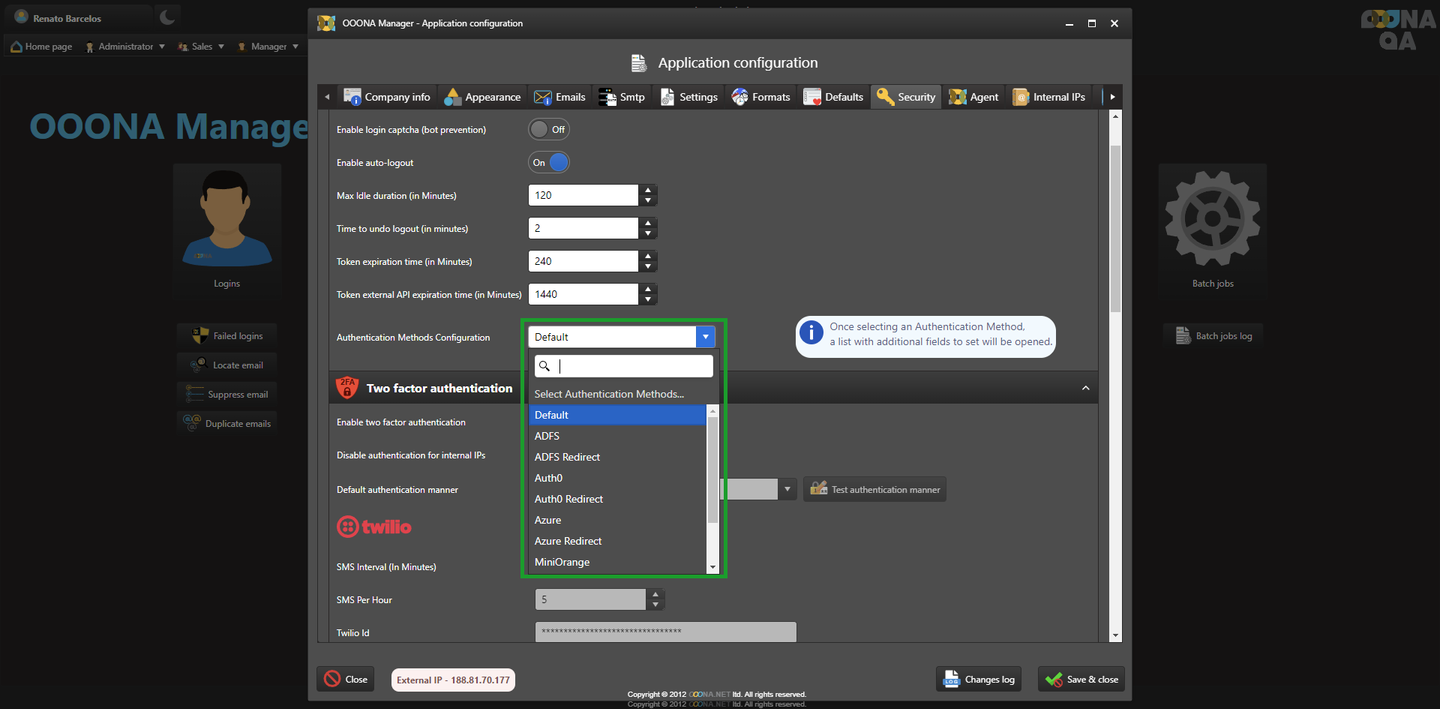Open the Batch jobs log
Viewport: 1440px width, 709px height.
(1213, 336)
